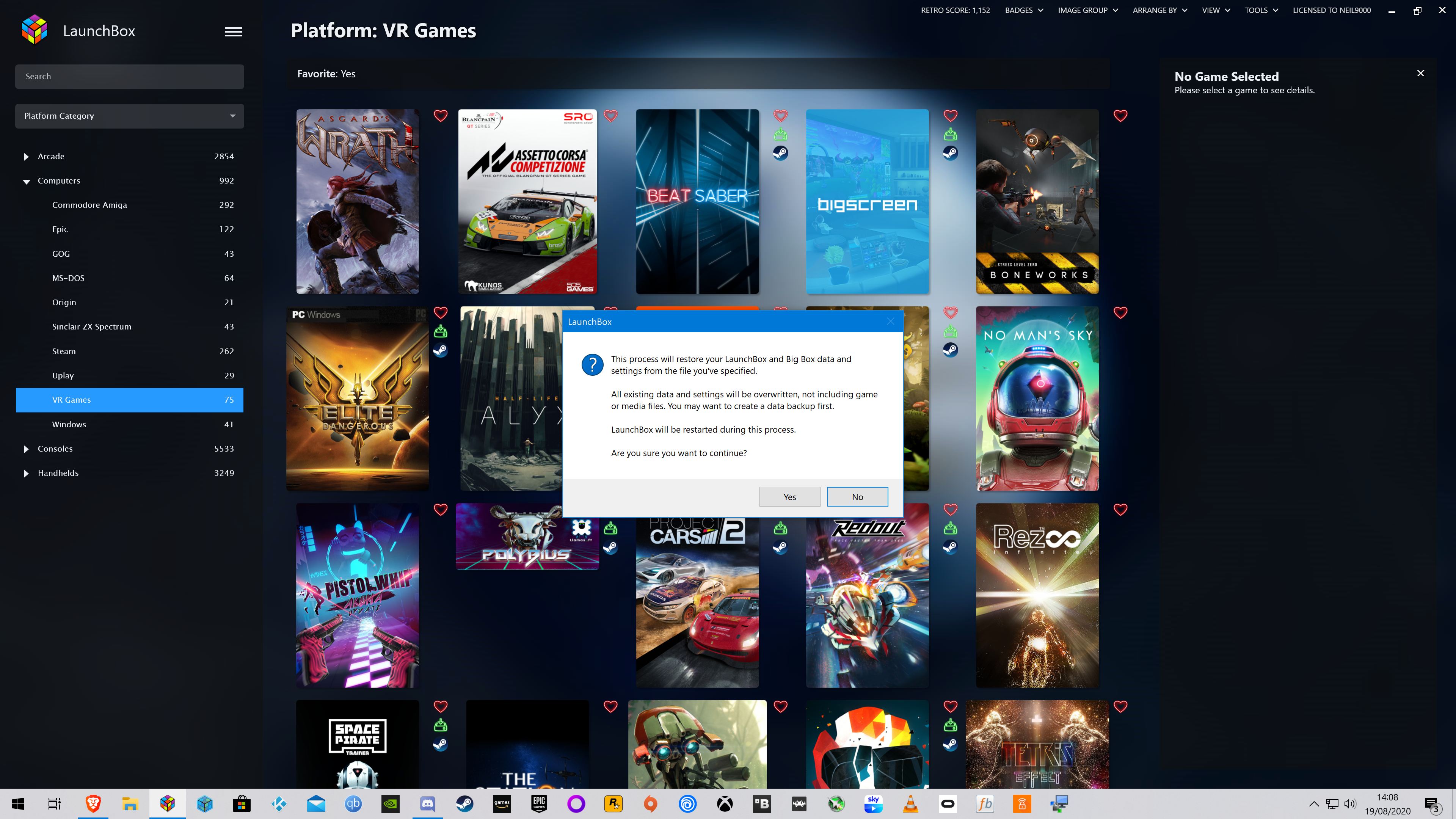Screen dimensions: 1456x819
Task: Click Project Cars 2 Steam badge
Action: 781,546
